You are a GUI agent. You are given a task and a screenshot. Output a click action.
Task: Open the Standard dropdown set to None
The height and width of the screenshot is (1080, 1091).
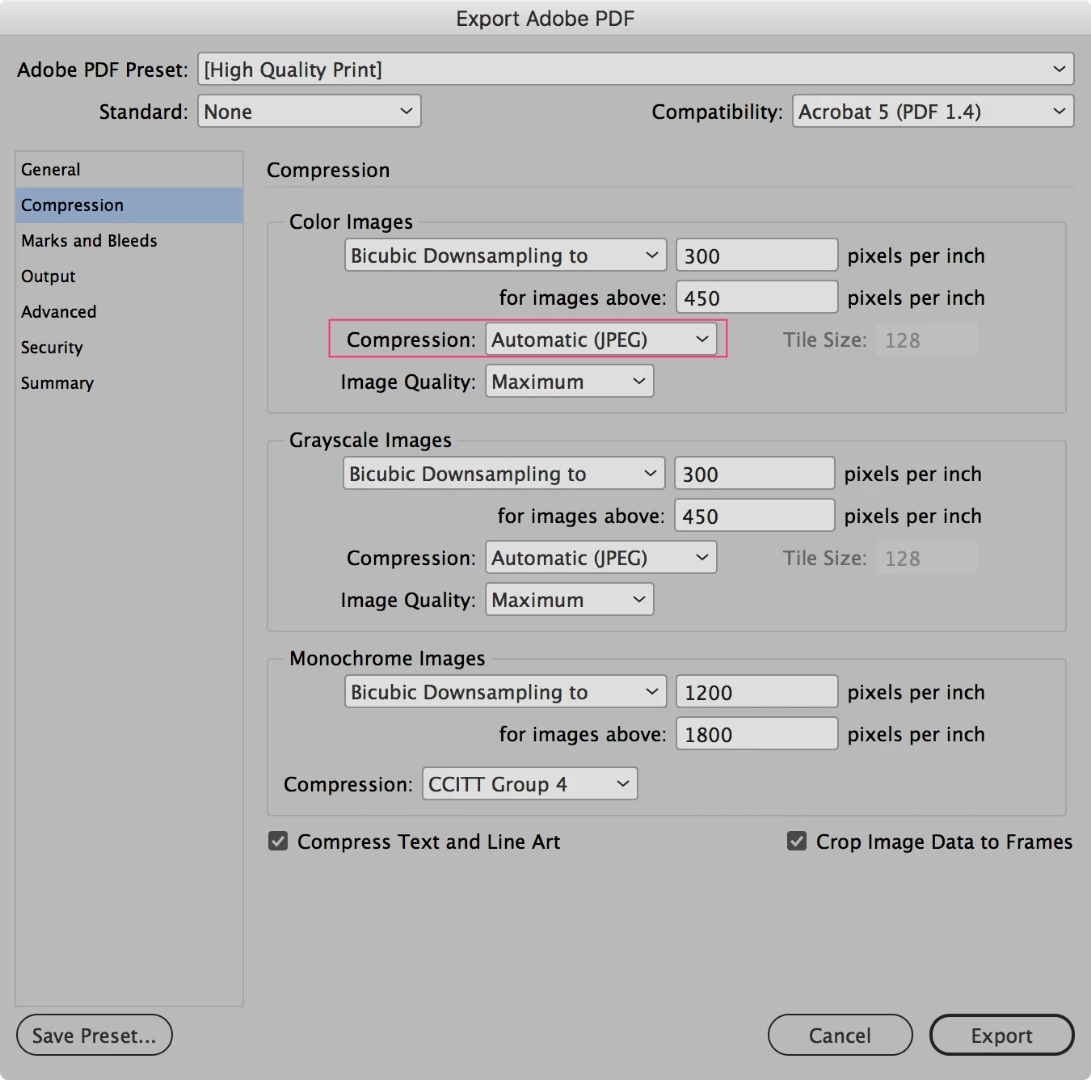(x=309, y=111)
